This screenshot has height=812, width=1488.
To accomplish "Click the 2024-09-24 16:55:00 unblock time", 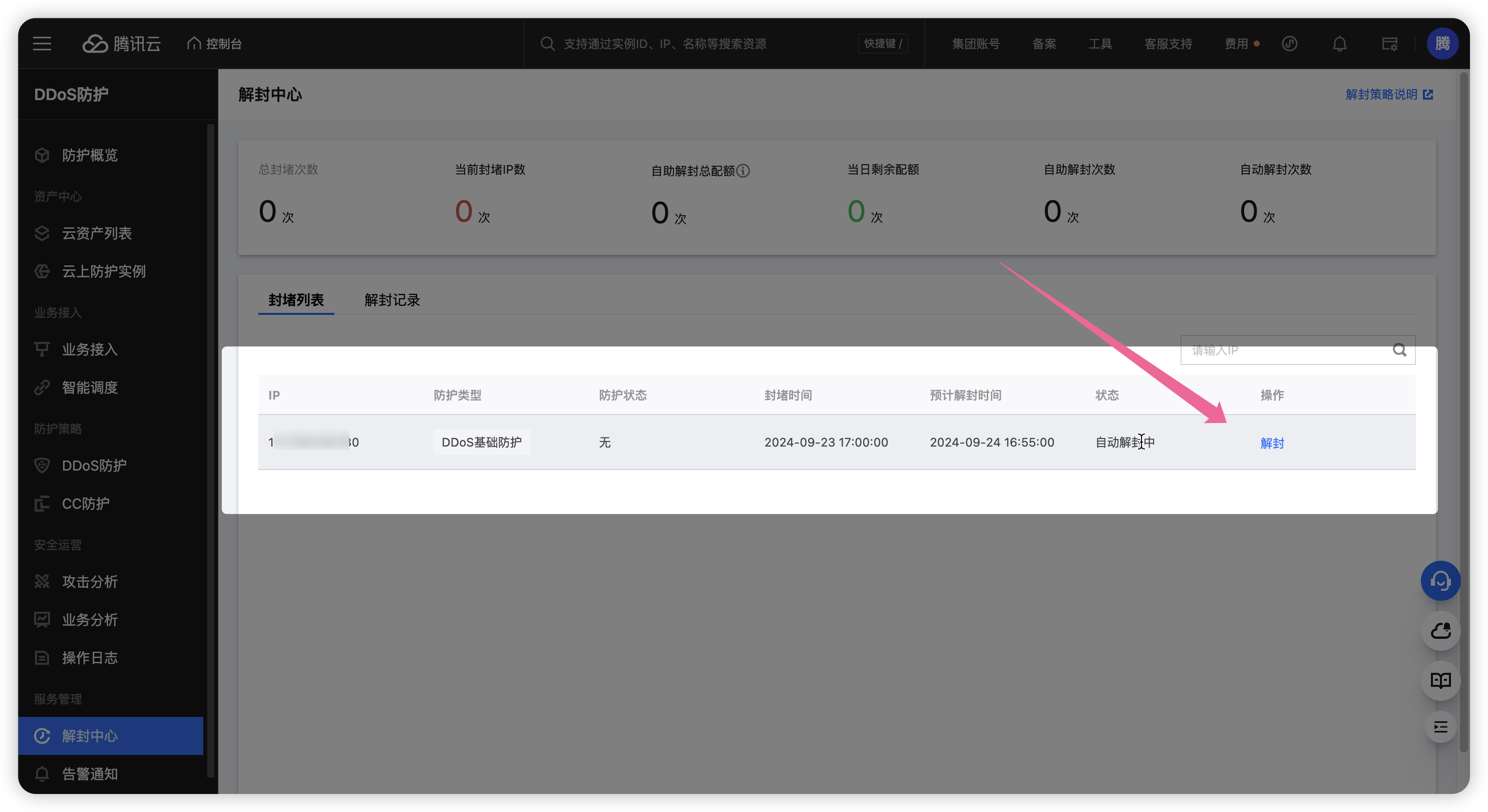I will click(992, 443).
